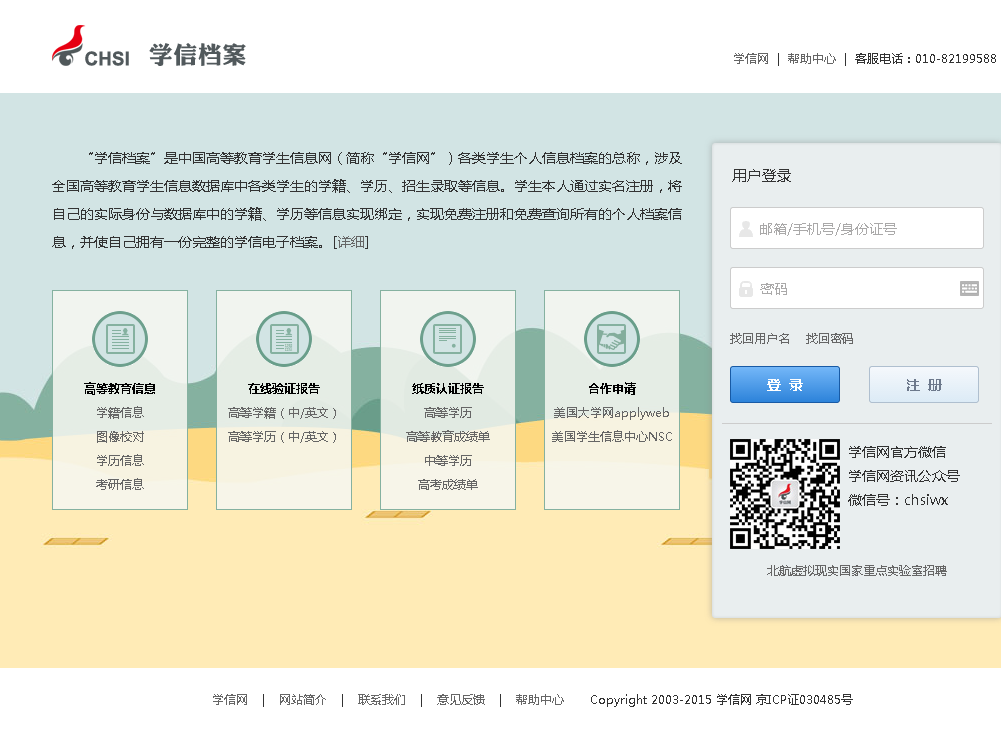Open the 找回密码 link
The width and height of the screenshot is (1001, 736).
(829, 339)
